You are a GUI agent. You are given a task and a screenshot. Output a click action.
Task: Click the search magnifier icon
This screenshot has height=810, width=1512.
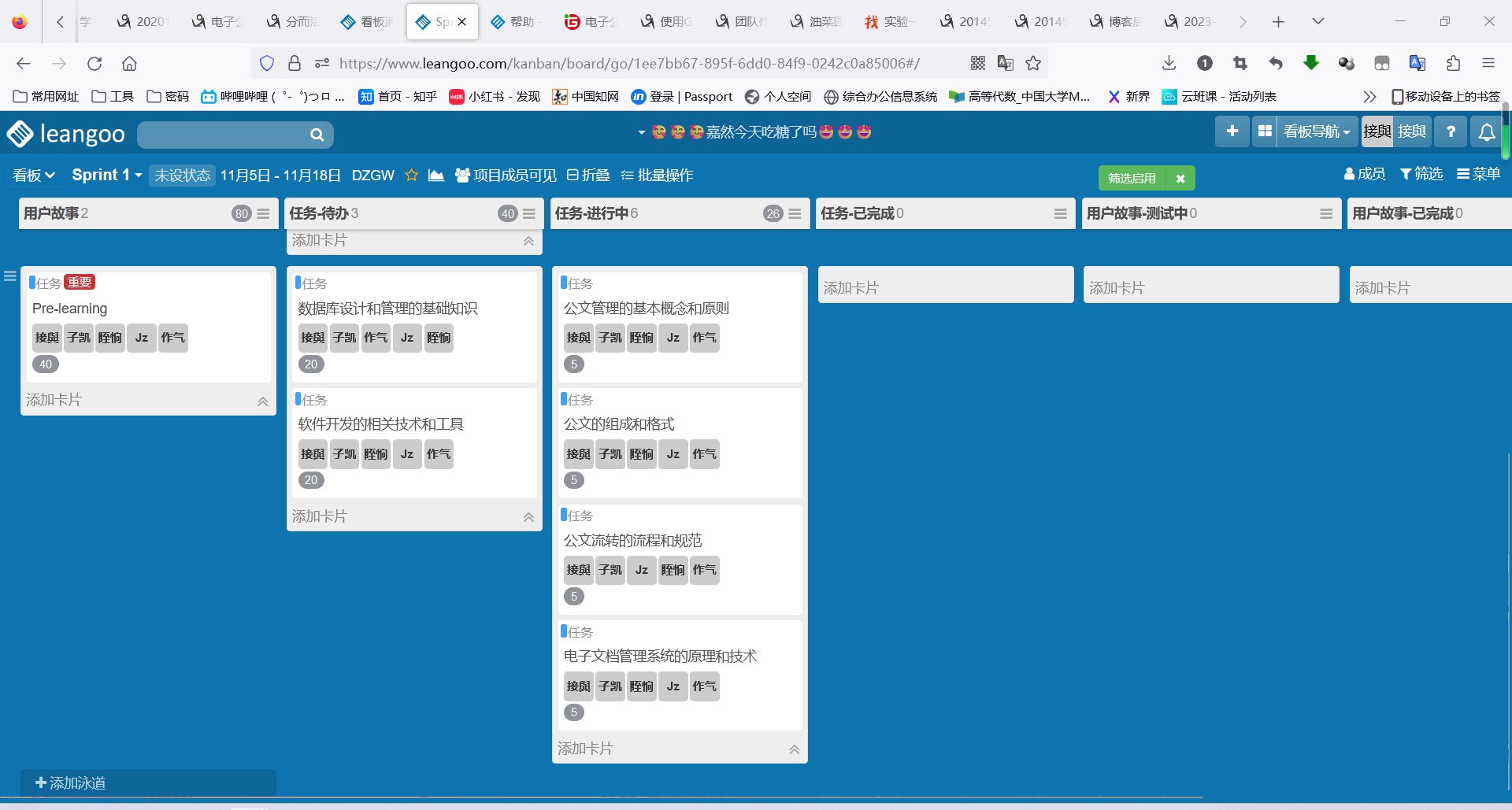tap(317, 135)
